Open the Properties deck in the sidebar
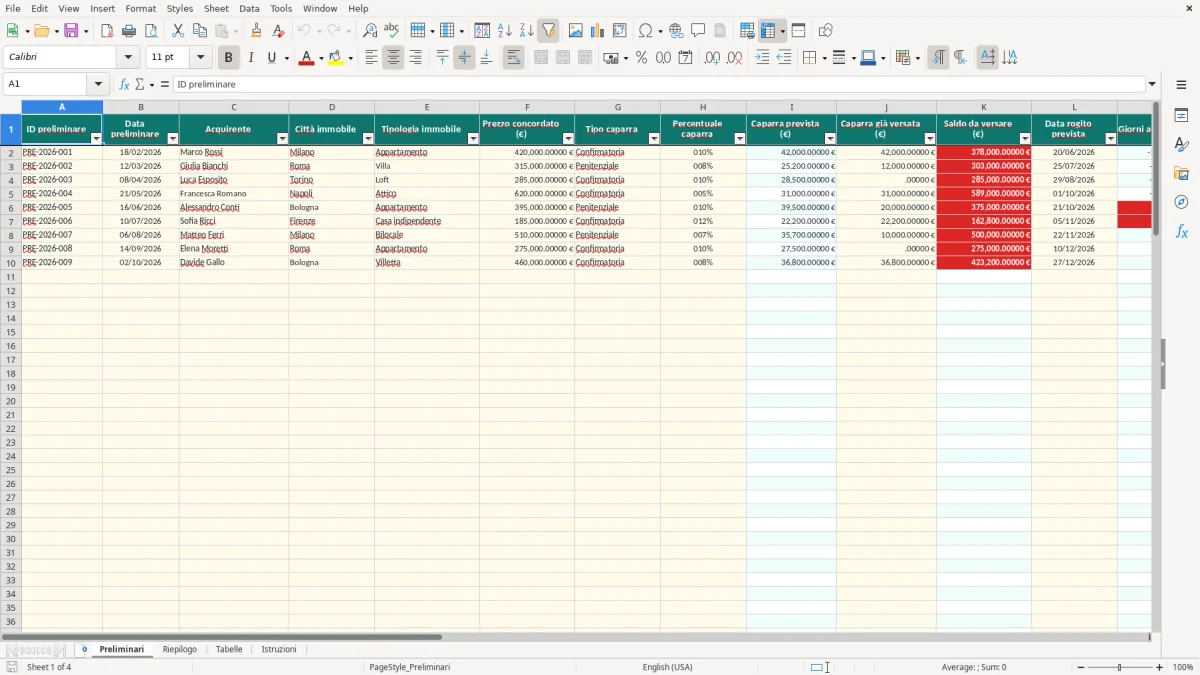1200x675 pixels. (x=1181, y=115)
